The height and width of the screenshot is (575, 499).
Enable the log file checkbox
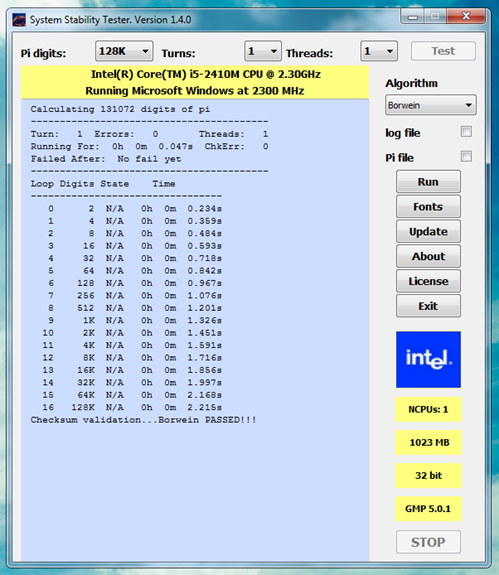point(466,132)
